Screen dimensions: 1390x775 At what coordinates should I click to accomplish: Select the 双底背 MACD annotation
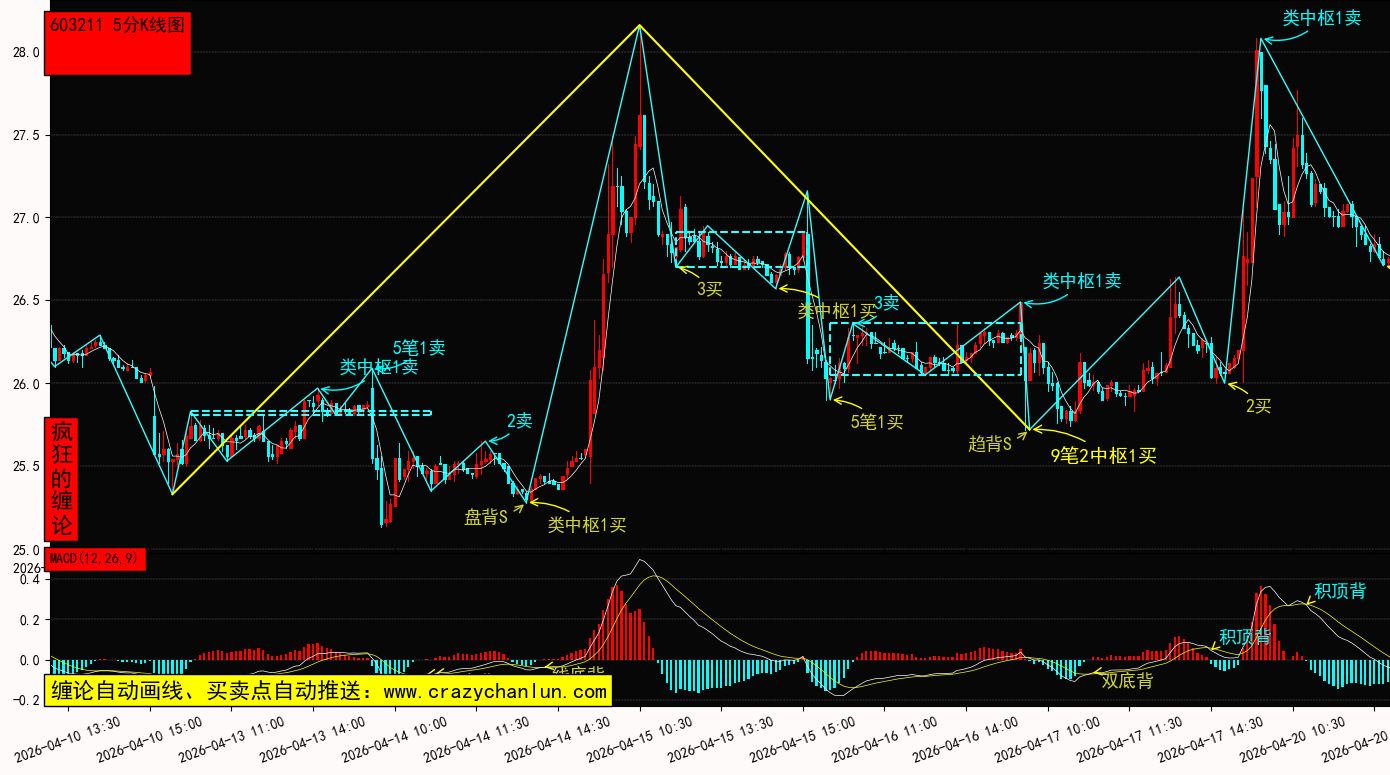(1127, 681)
